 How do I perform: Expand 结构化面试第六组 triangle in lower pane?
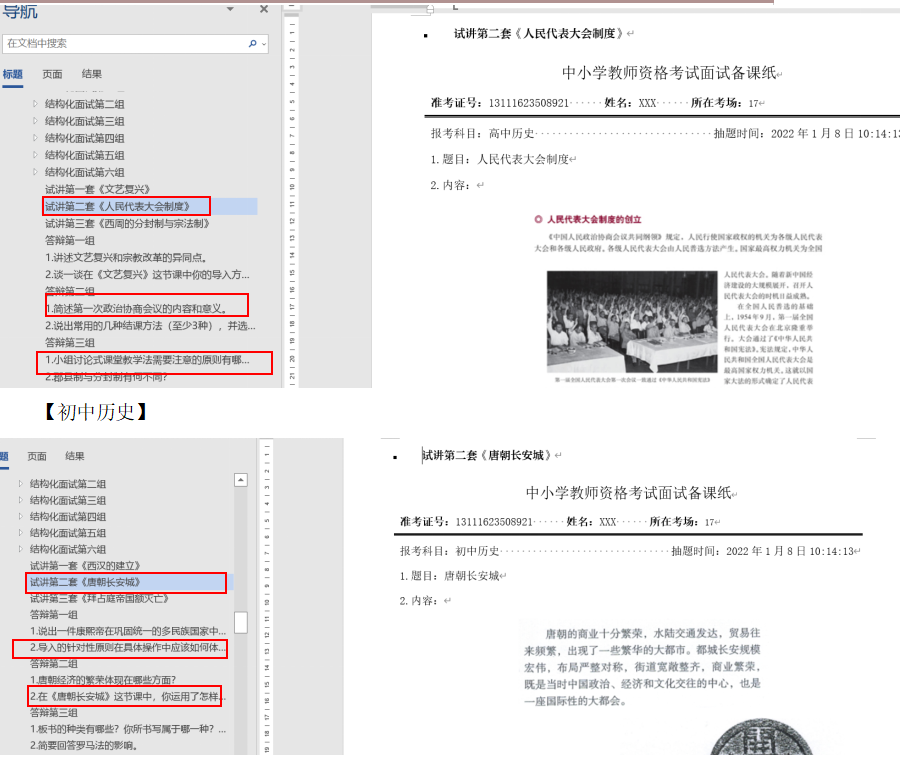pos(21,549)
